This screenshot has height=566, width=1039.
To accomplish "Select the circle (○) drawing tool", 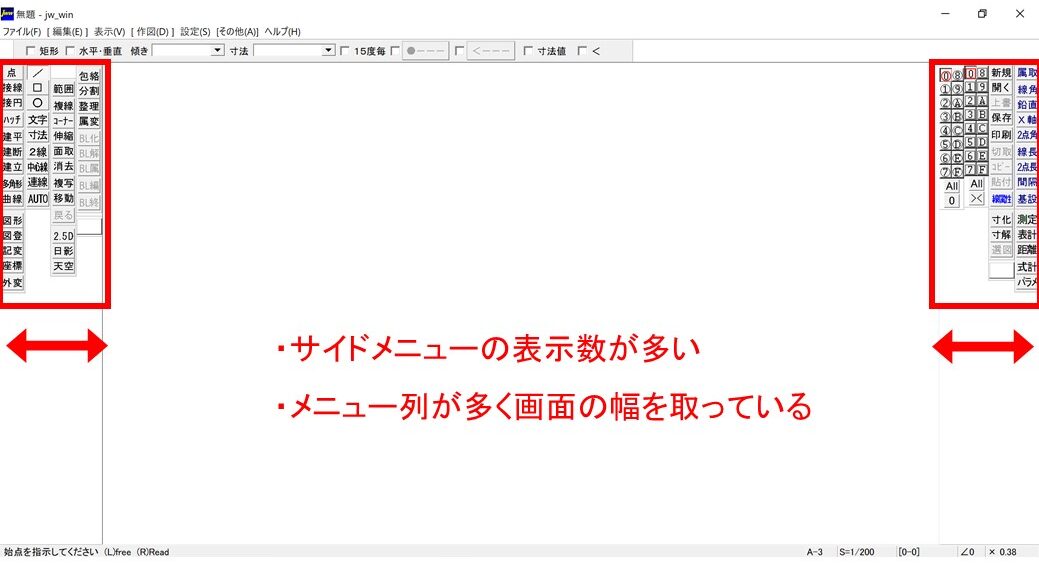I will pos(38,103).
